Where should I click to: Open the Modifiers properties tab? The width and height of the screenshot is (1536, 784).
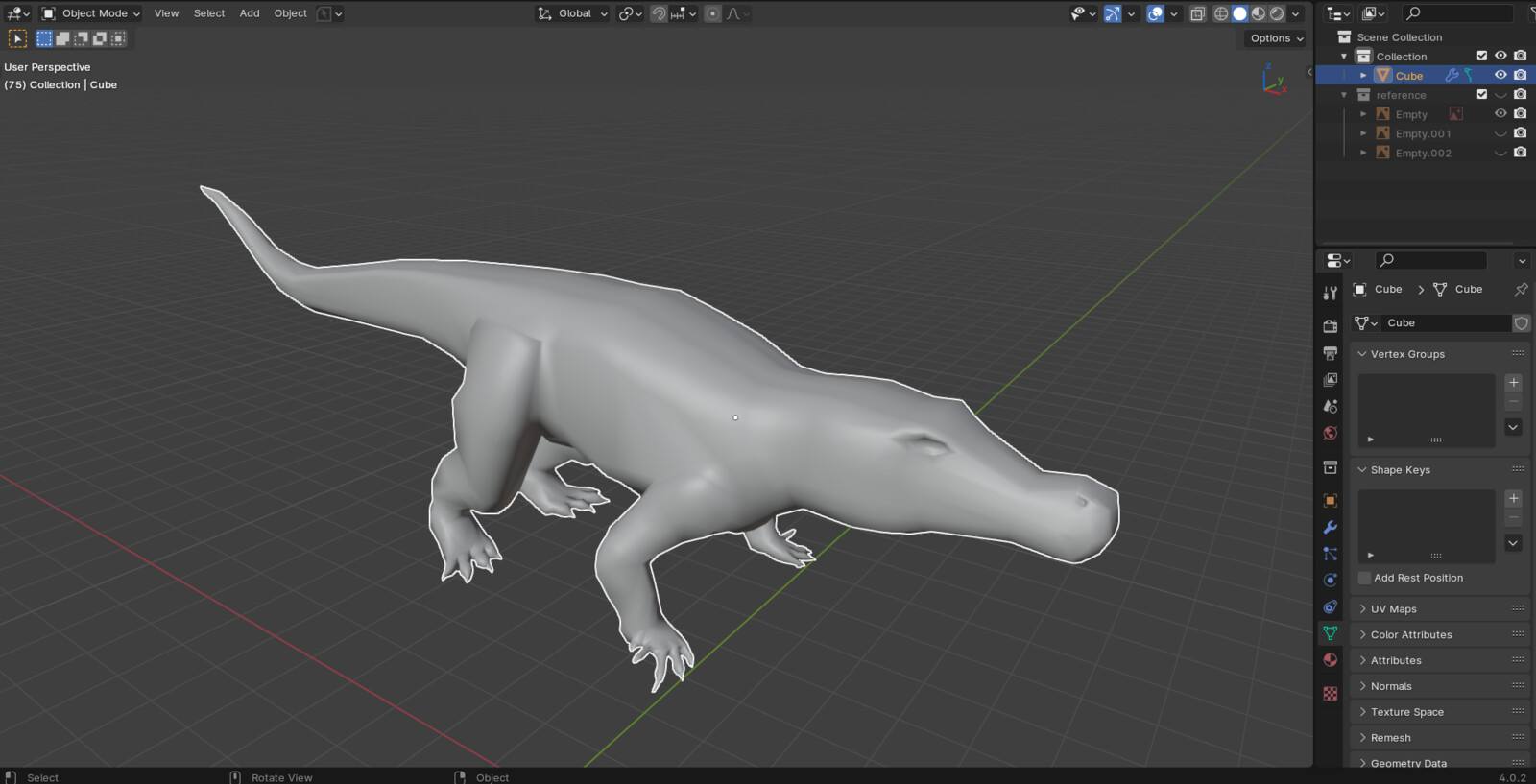[x=1330, y=527]
